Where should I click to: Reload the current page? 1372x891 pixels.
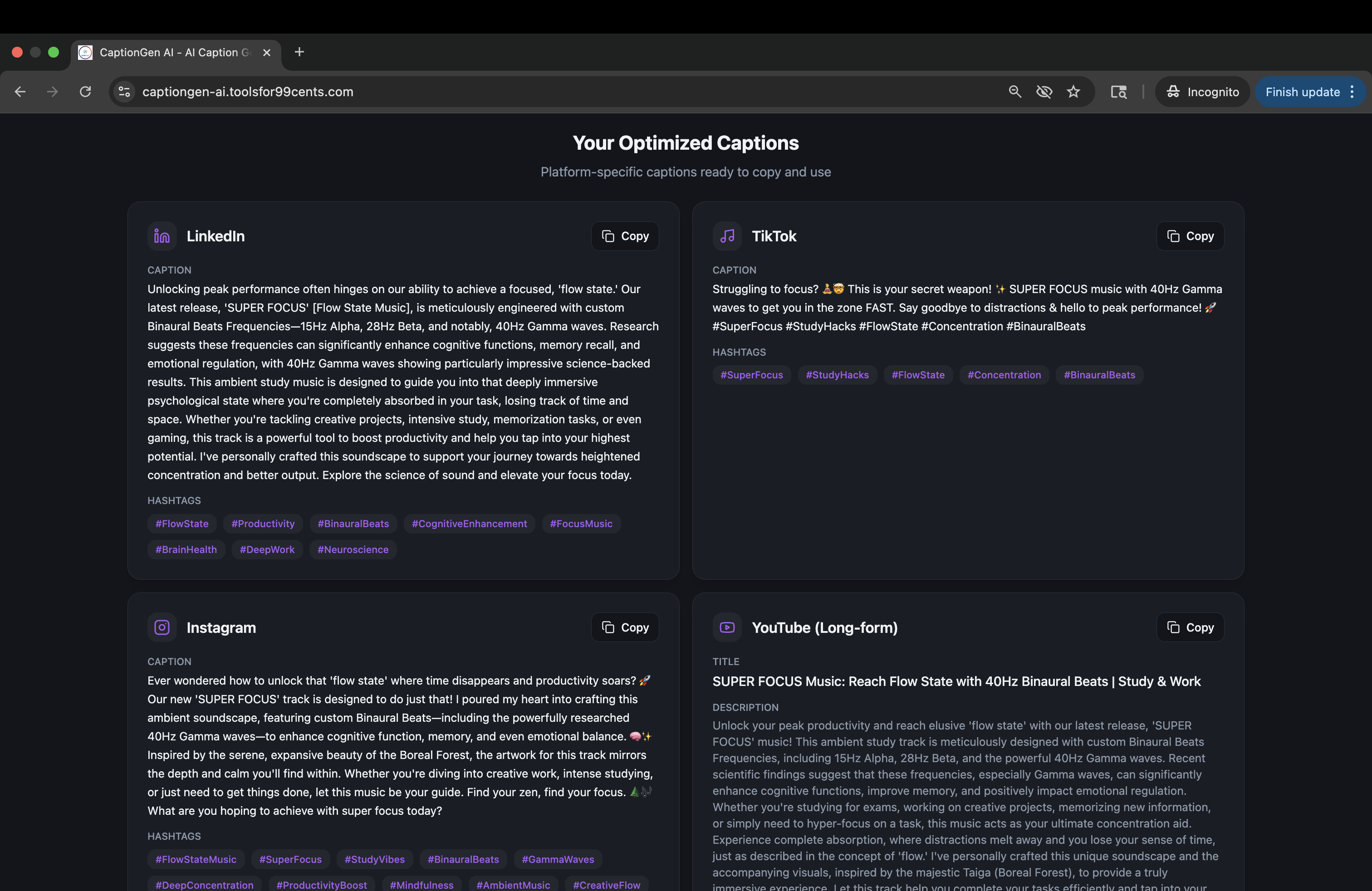[85, 92]
